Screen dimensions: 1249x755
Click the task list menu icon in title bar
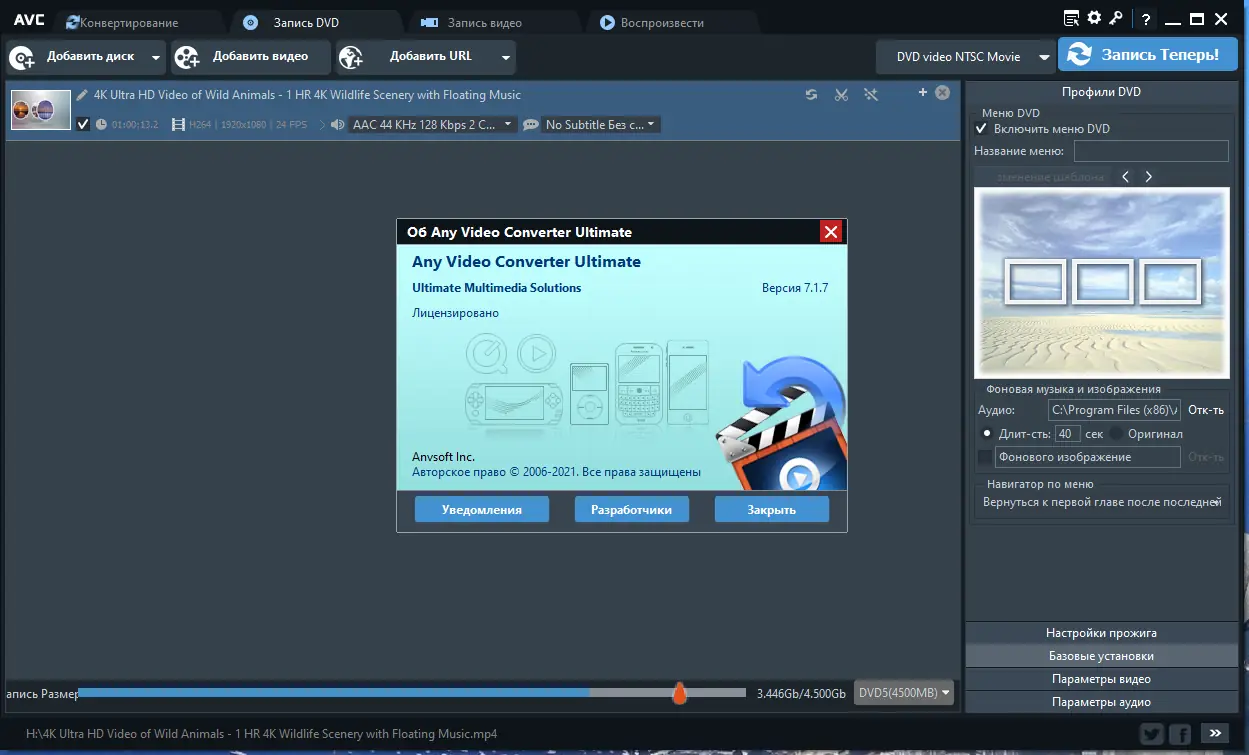[1072, 18]
